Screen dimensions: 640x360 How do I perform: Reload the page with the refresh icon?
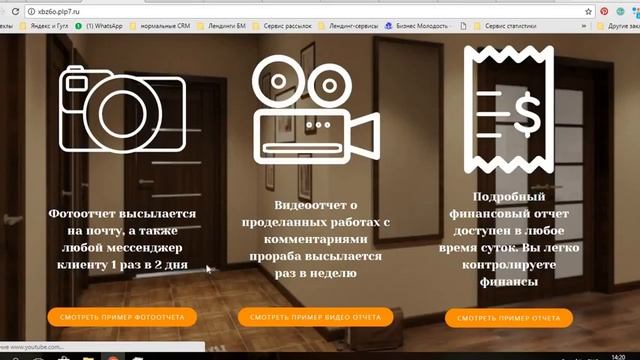point(16,11)
